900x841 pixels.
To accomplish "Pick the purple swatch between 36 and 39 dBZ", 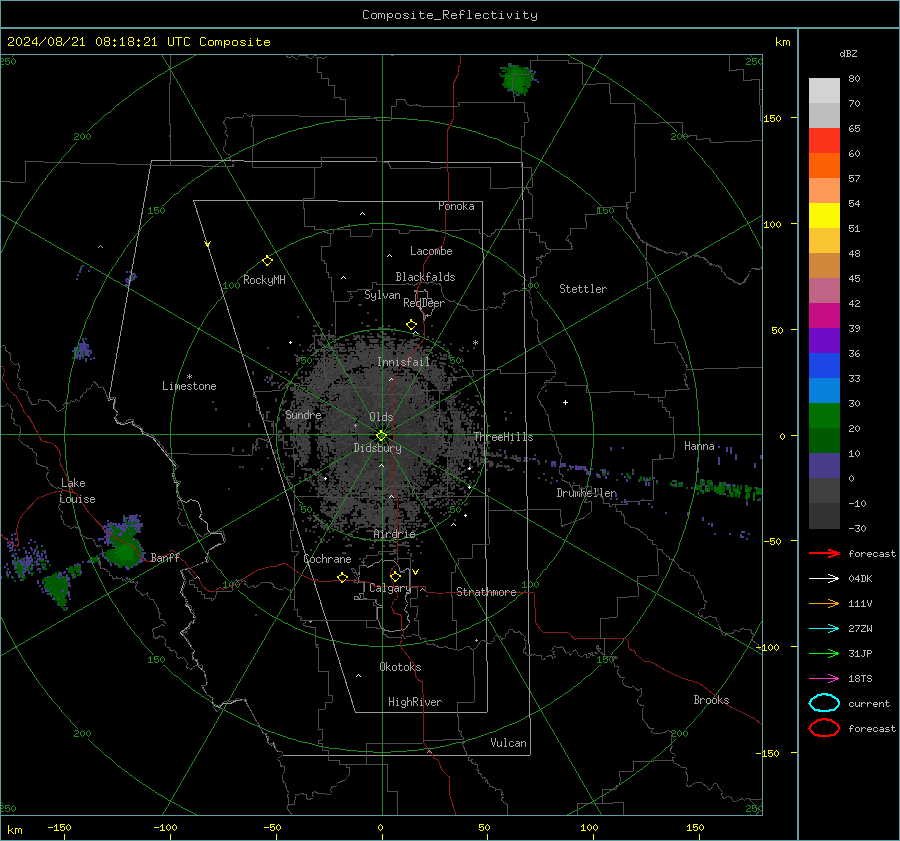I will point(824,341).
